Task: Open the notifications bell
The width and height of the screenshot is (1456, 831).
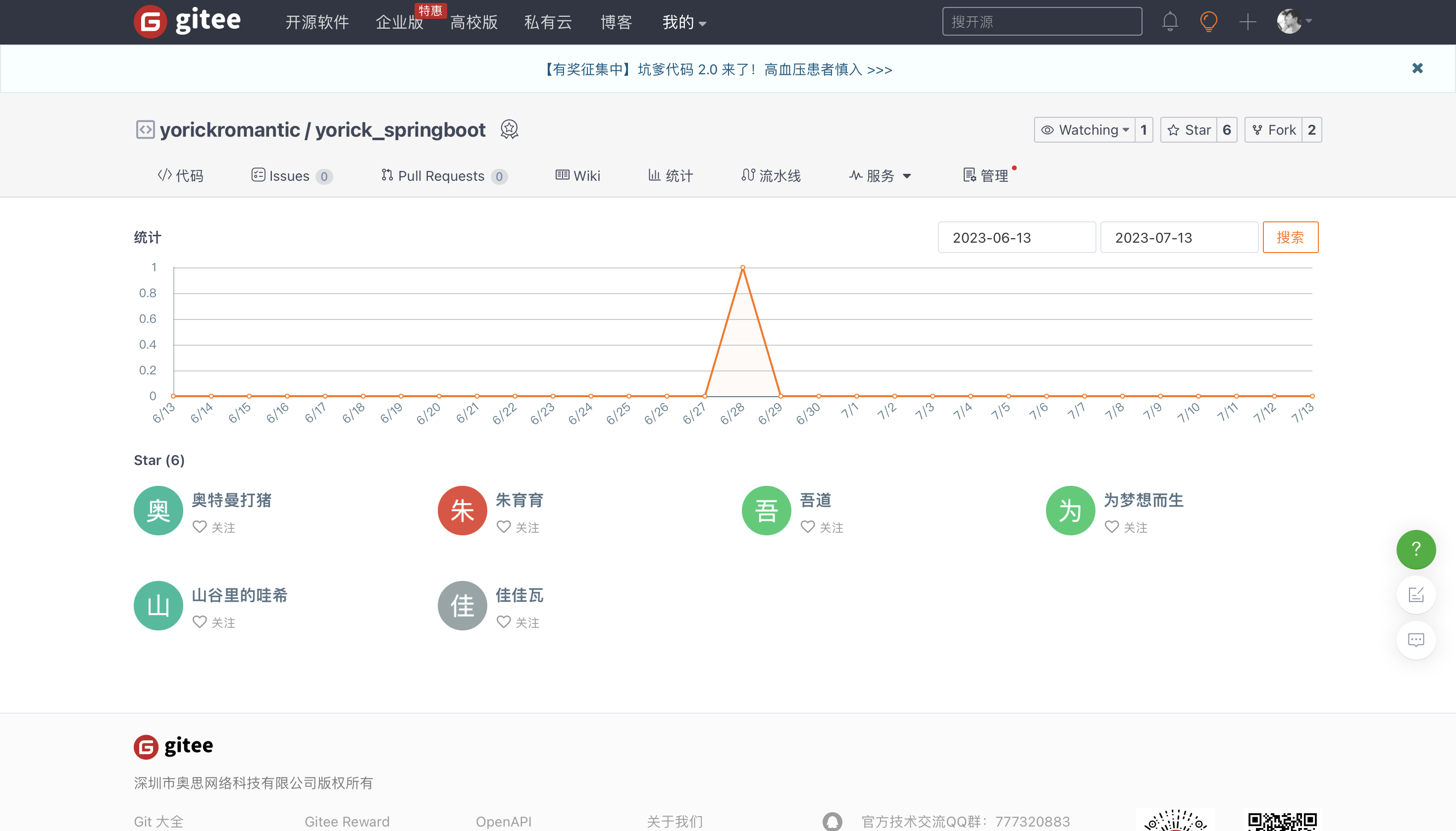Action: click(1169, 22)
